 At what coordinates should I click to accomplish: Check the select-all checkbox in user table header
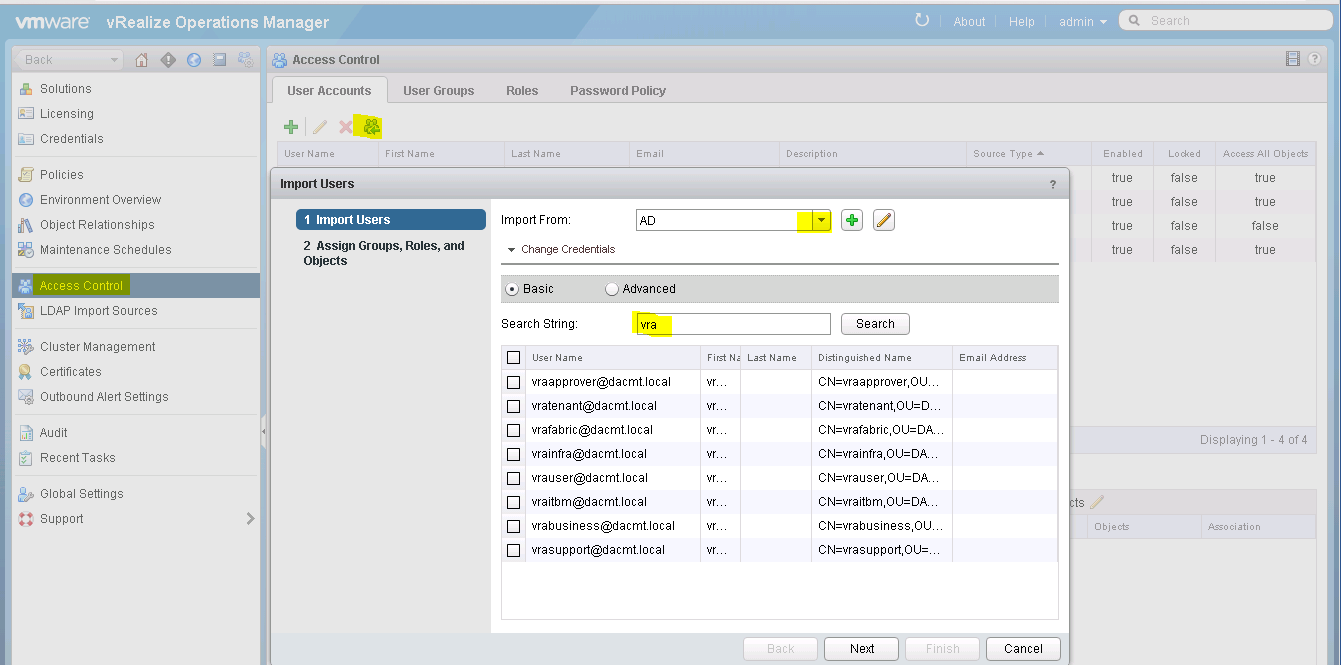coord(514,357)
